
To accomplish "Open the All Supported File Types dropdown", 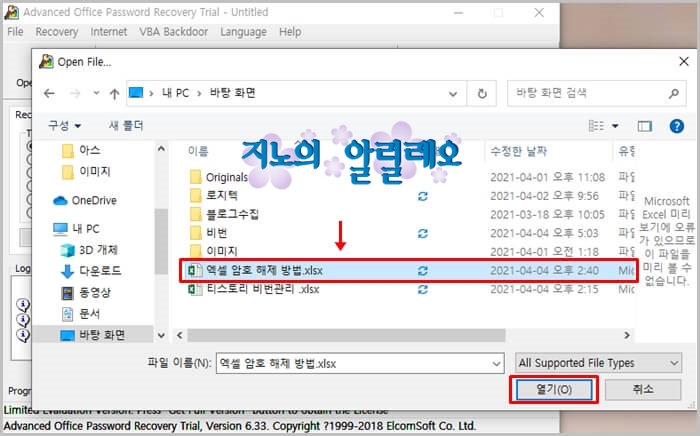I will click(598, 363).
